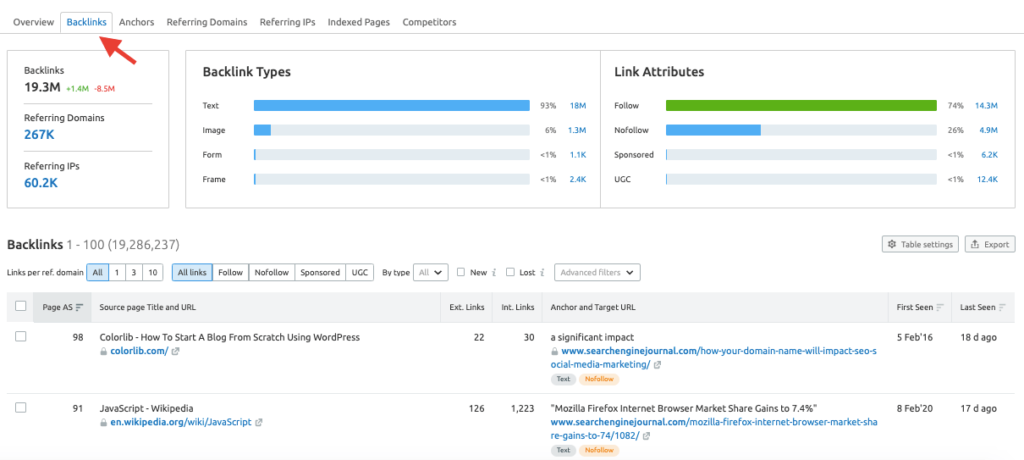Go to the Referring Domains tab
The image size is (1024, 460).
click(x=207, y=22)
